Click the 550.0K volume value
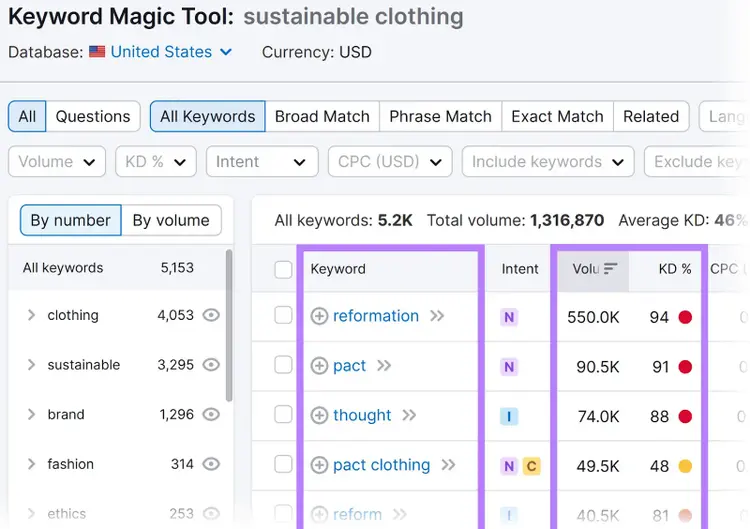The width and height of the screenshot is (750, 529). point(593,317)
